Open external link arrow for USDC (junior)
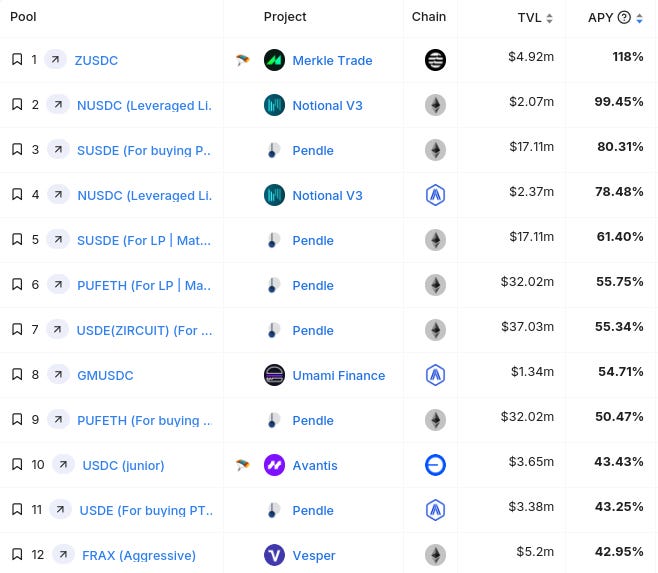The width and height of the screenshot is (658, 573). [x=63, y=464]
